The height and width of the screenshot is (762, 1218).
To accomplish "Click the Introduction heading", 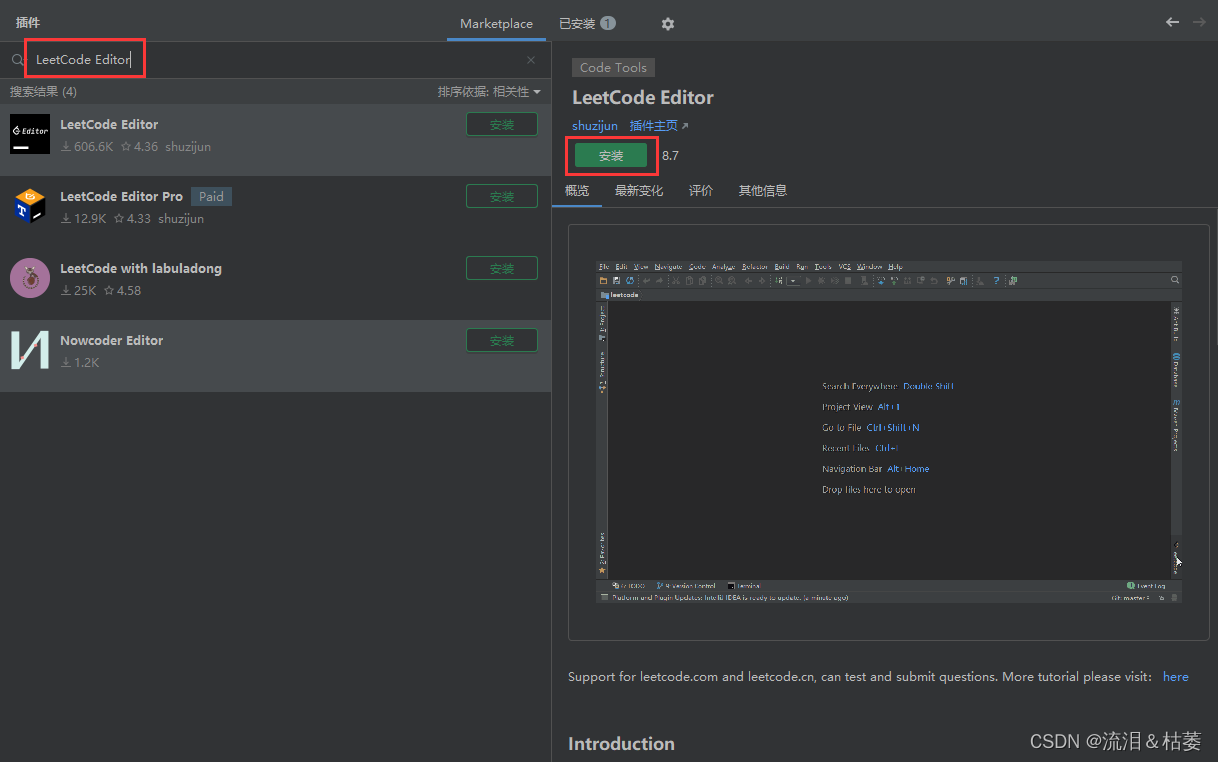I will 621,743.
